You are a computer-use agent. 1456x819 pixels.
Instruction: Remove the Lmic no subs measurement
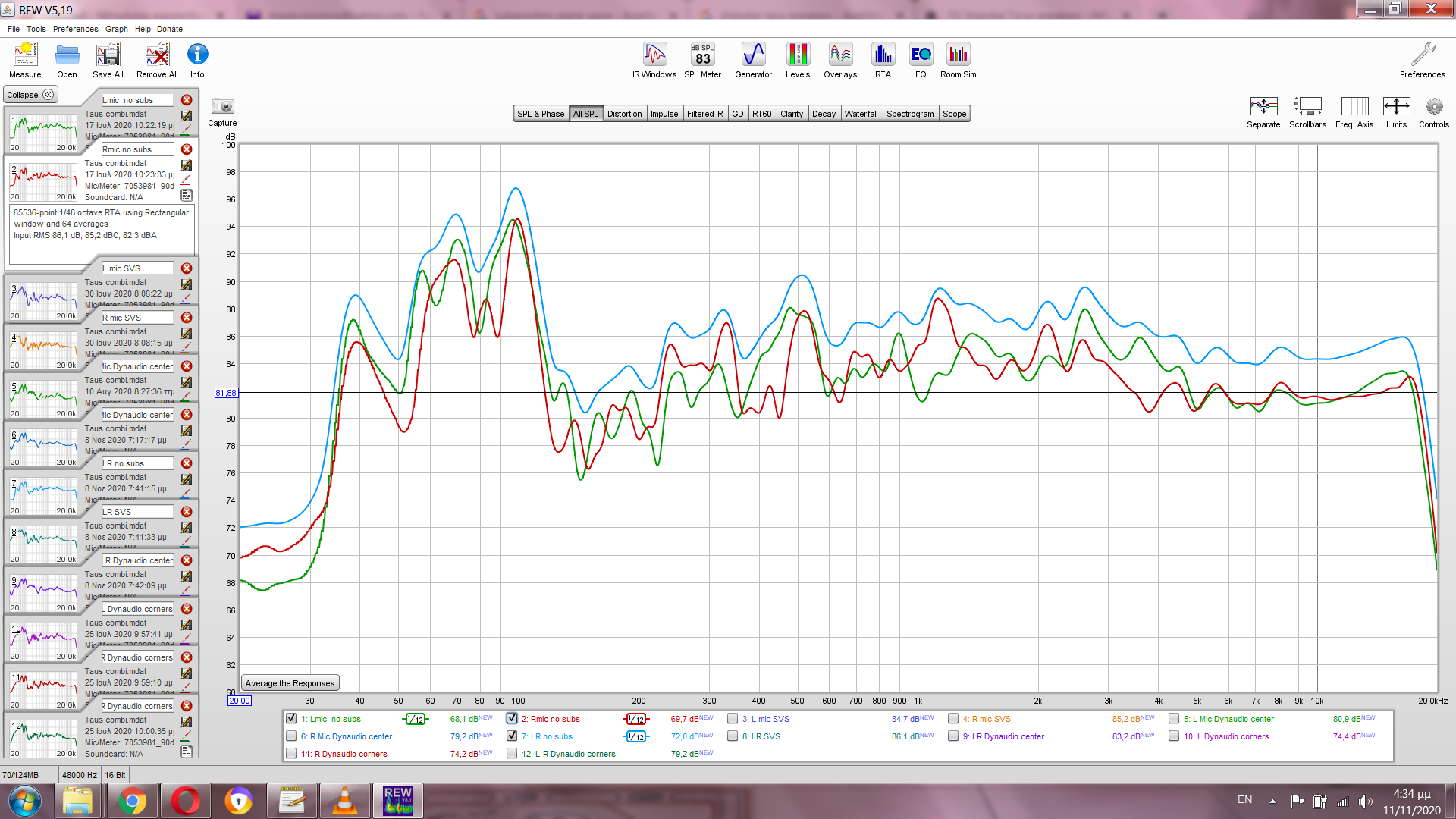pos(187,100)
